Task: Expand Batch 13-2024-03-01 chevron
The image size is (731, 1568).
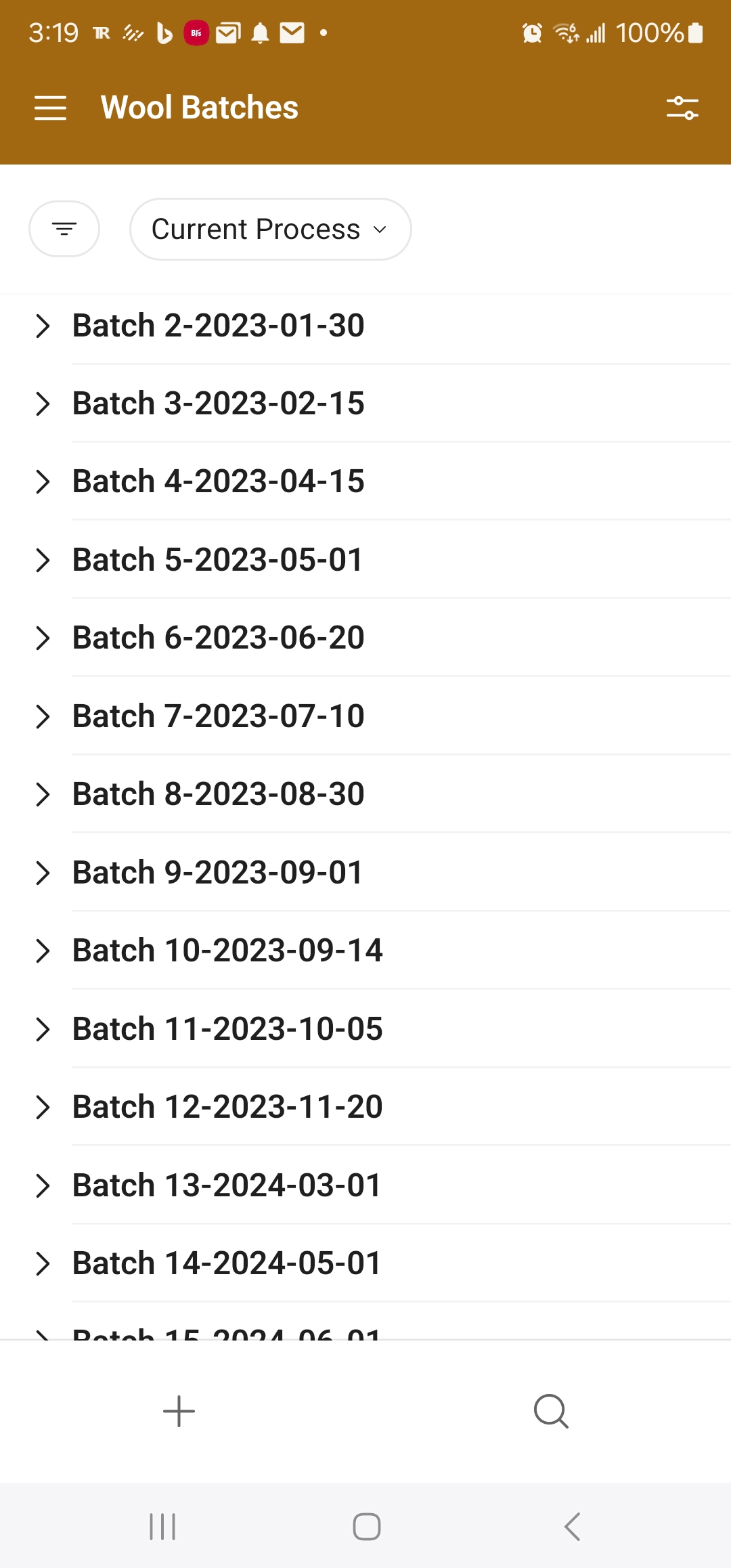Action: tap(43, 1185)
